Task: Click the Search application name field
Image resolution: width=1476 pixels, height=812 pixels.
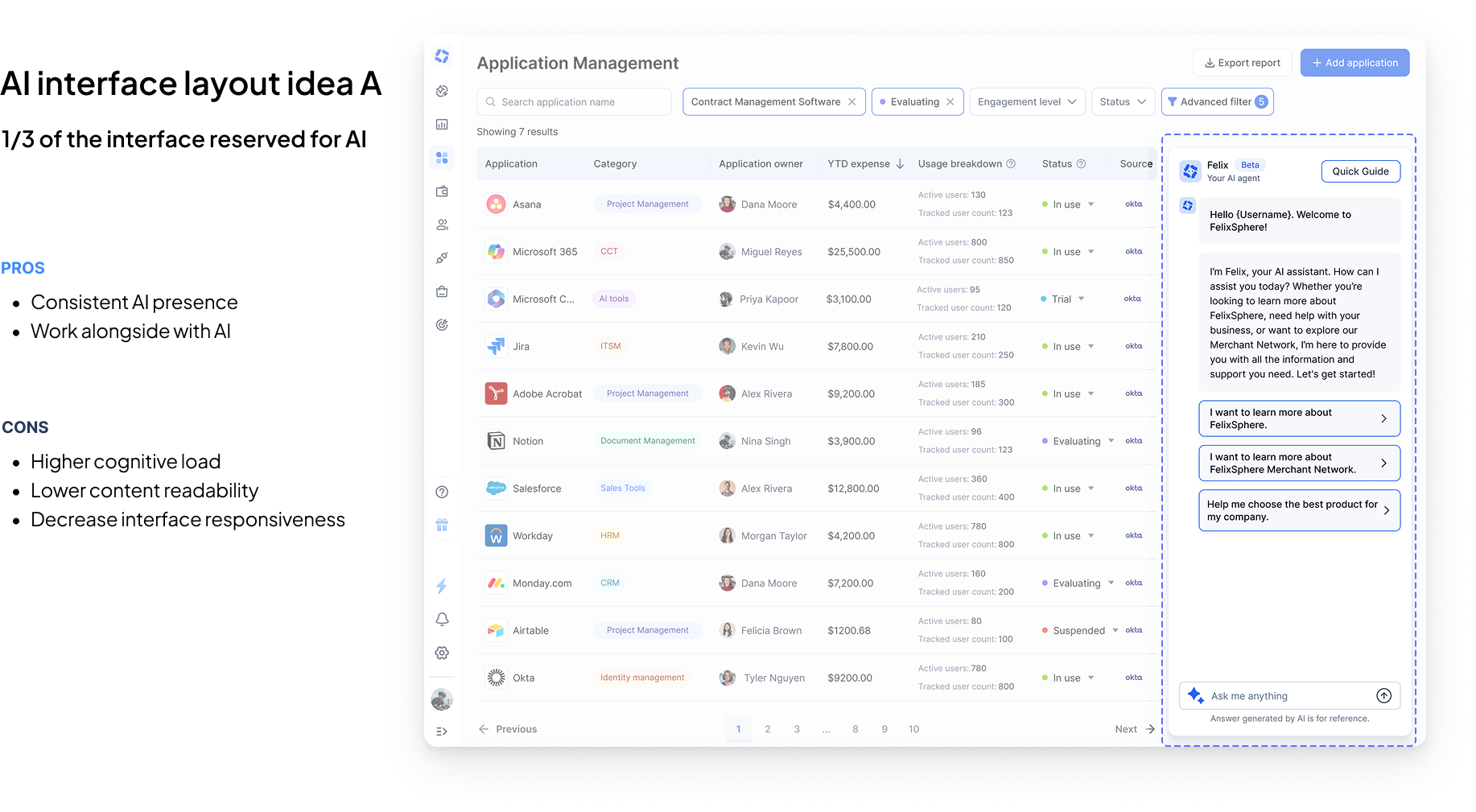Action: (x=574, y=102)
